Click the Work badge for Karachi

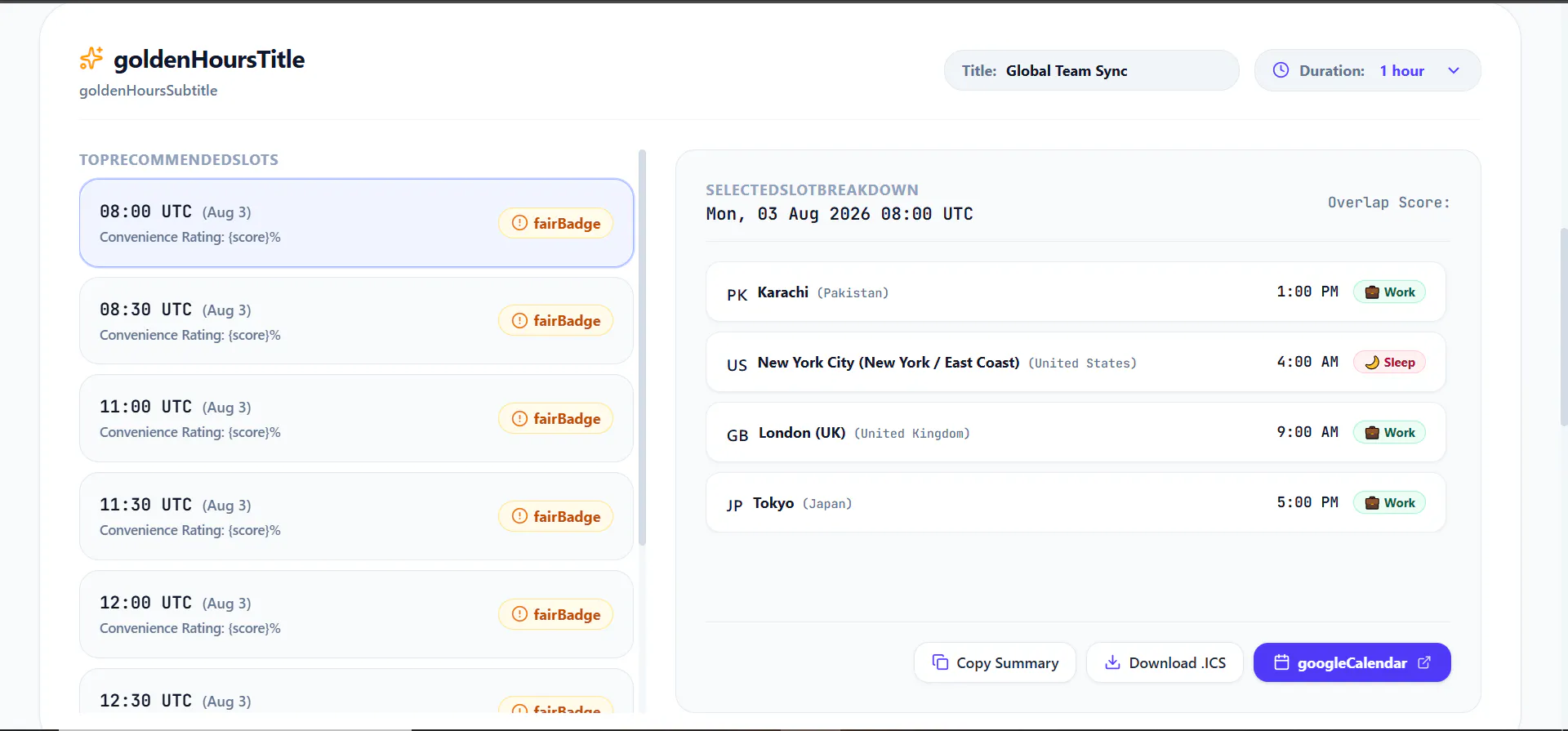[1389, 292]
